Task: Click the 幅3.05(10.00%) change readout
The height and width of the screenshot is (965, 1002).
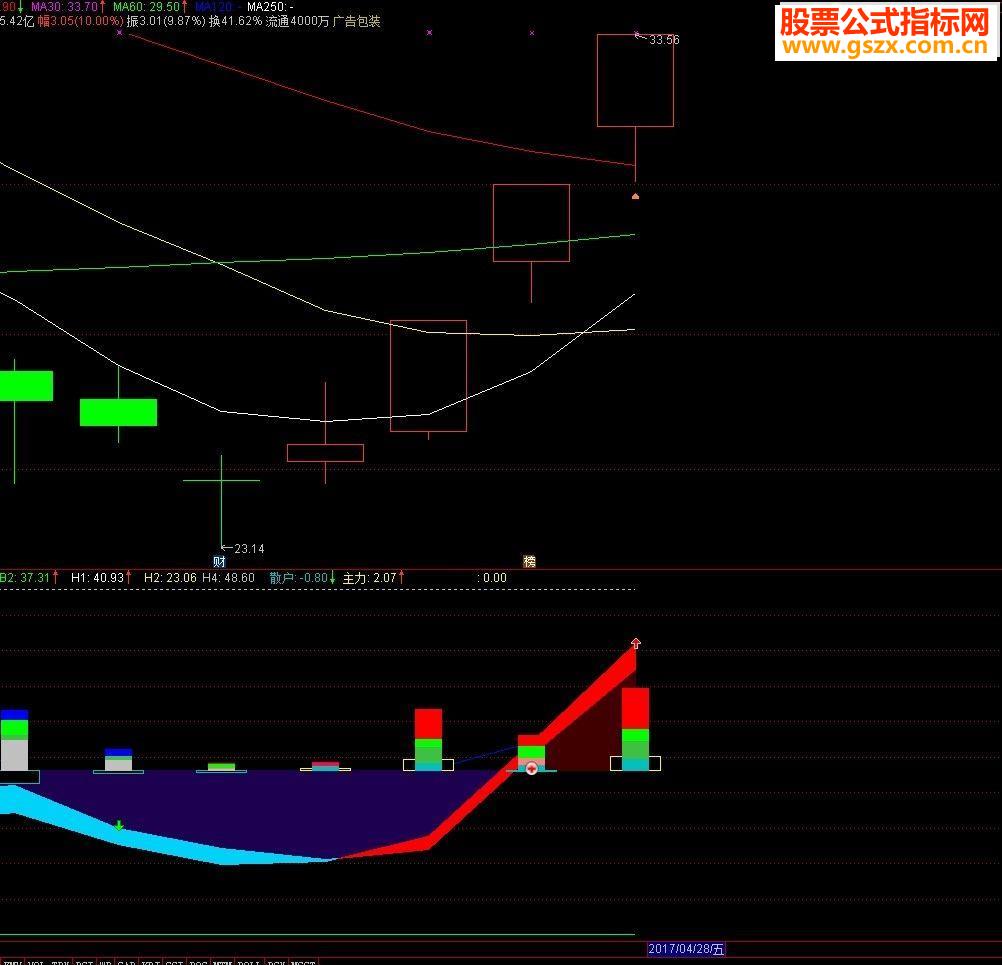Action: click(x=81, y=21)
